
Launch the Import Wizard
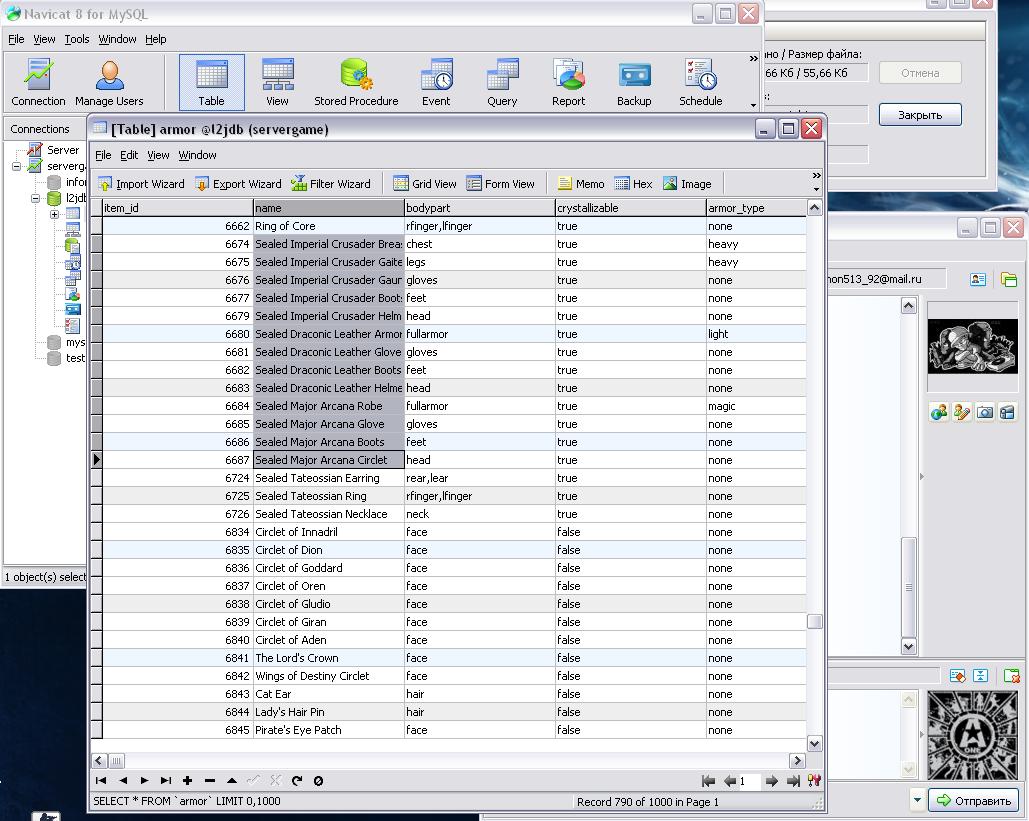coord(141,184)
